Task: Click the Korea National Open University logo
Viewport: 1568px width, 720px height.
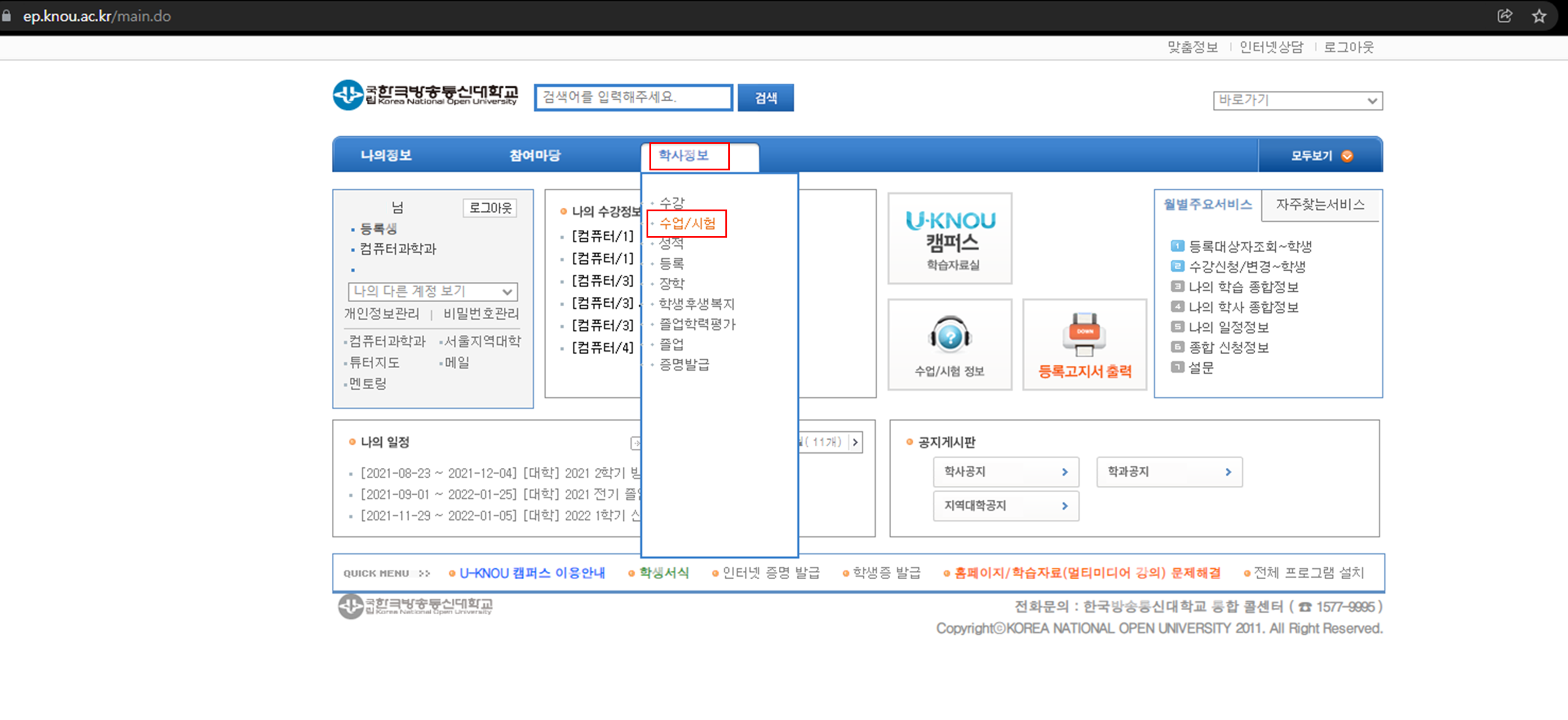Action: click(x=425, y=95)
